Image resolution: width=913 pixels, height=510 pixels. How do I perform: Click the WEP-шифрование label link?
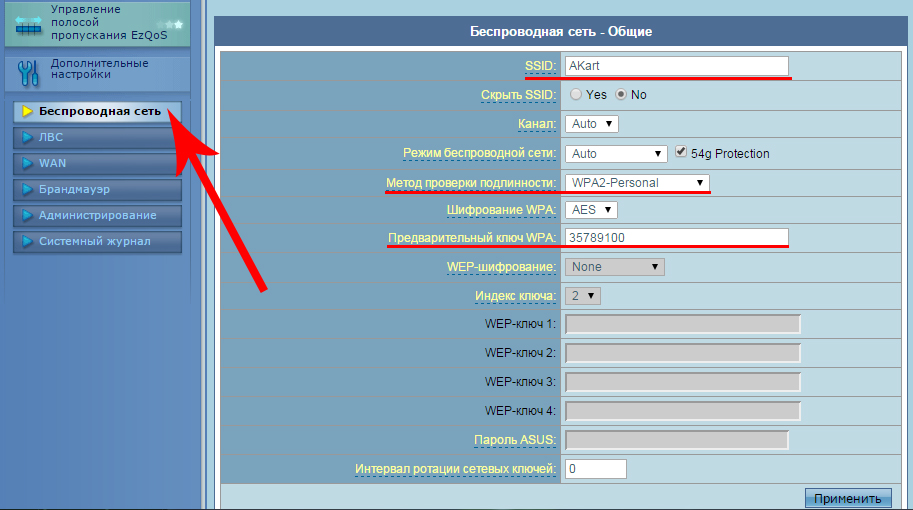coord(501,267)
